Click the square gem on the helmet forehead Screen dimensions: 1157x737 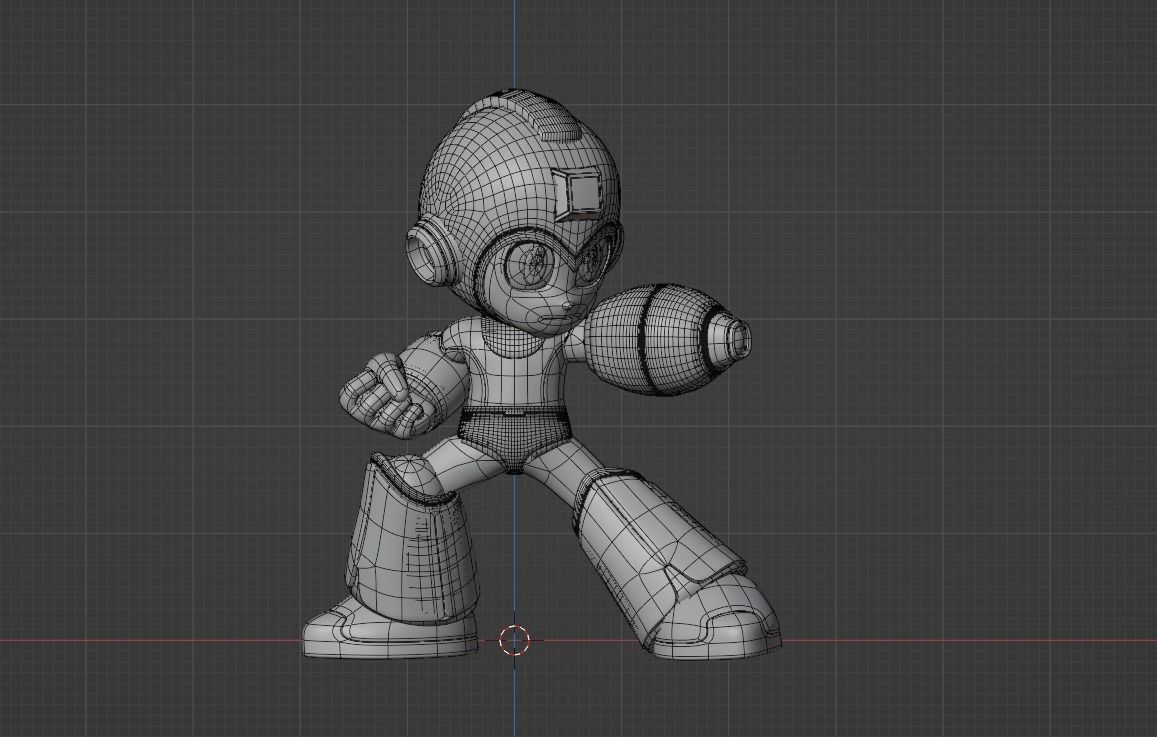579,194
